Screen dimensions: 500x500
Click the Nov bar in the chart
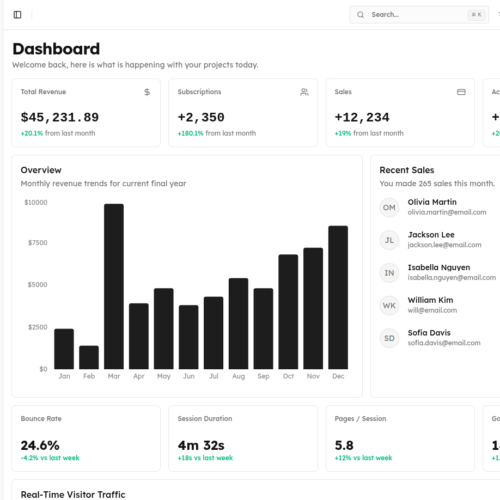point(313,308)
